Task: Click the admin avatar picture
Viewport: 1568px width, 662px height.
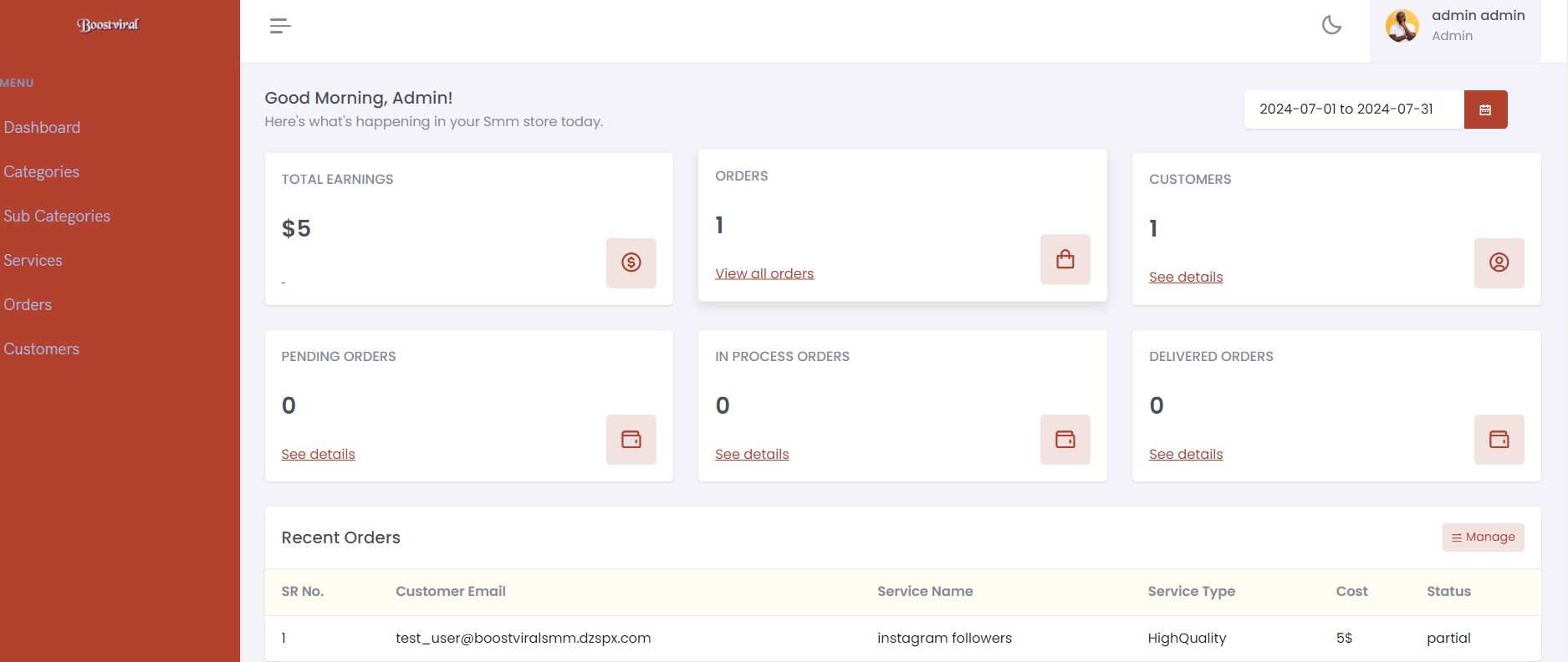Action: coord(1402,26)
